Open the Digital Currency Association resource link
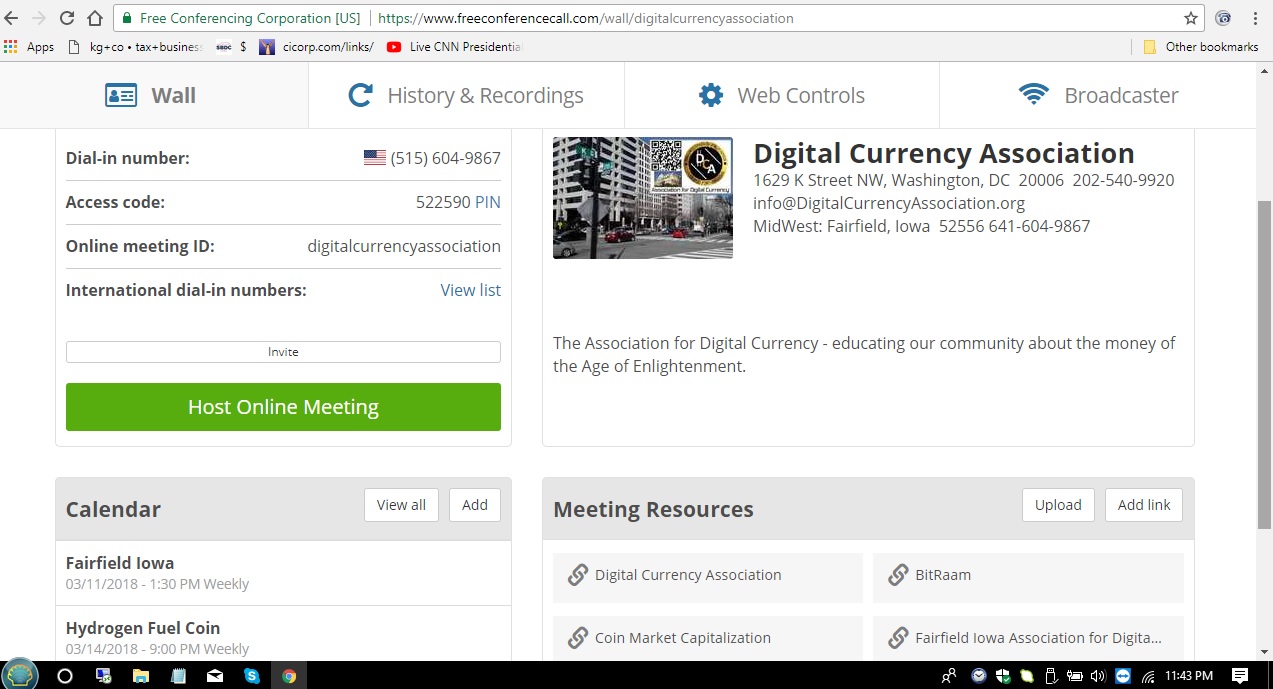 [x=708, y=578]
